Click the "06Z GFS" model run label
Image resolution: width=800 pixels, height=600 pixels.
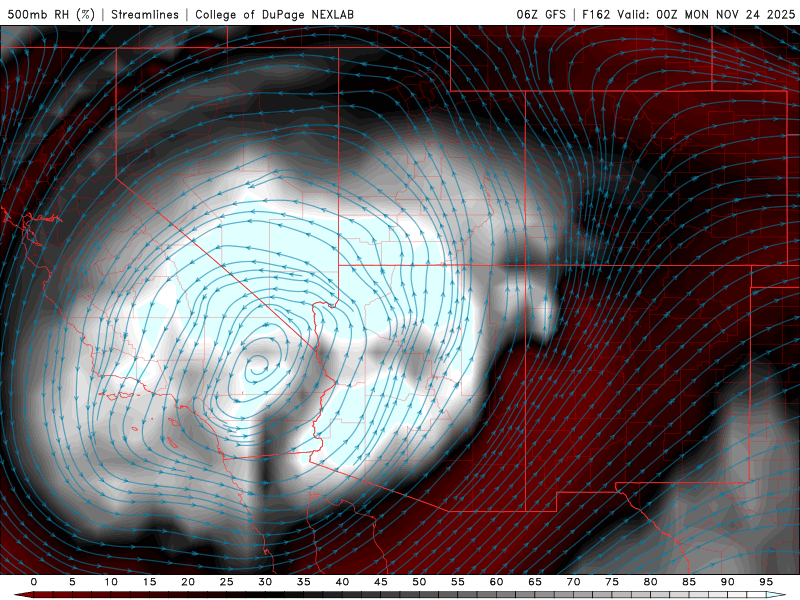(541, 14)
